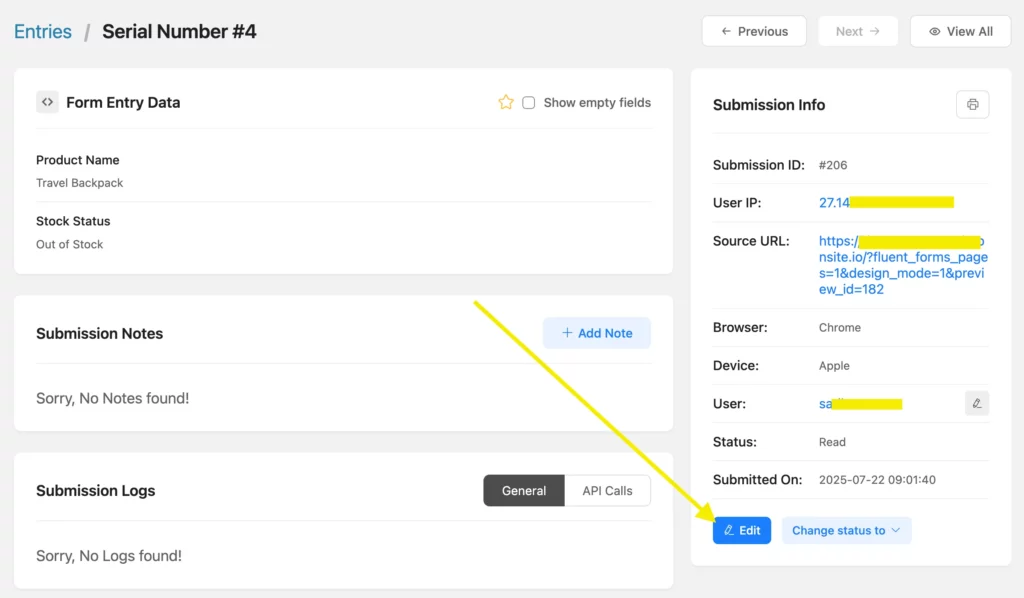Click the pencil icon beside User
1024x598 pixels.
976,403
